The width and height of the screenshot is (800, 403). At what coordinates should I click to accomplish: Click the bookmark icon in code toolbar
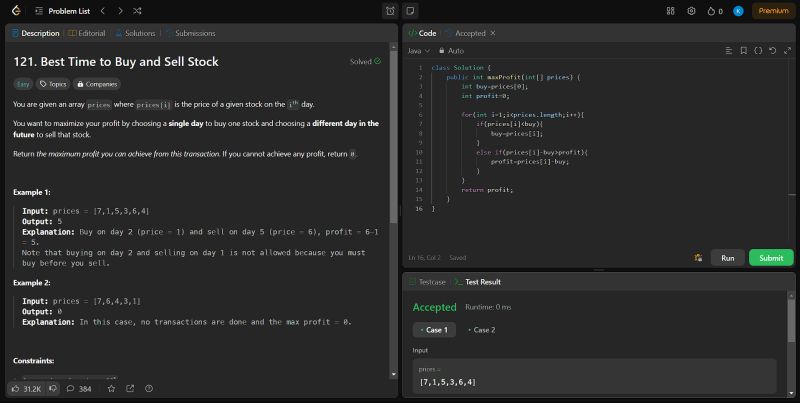(743, 50)
